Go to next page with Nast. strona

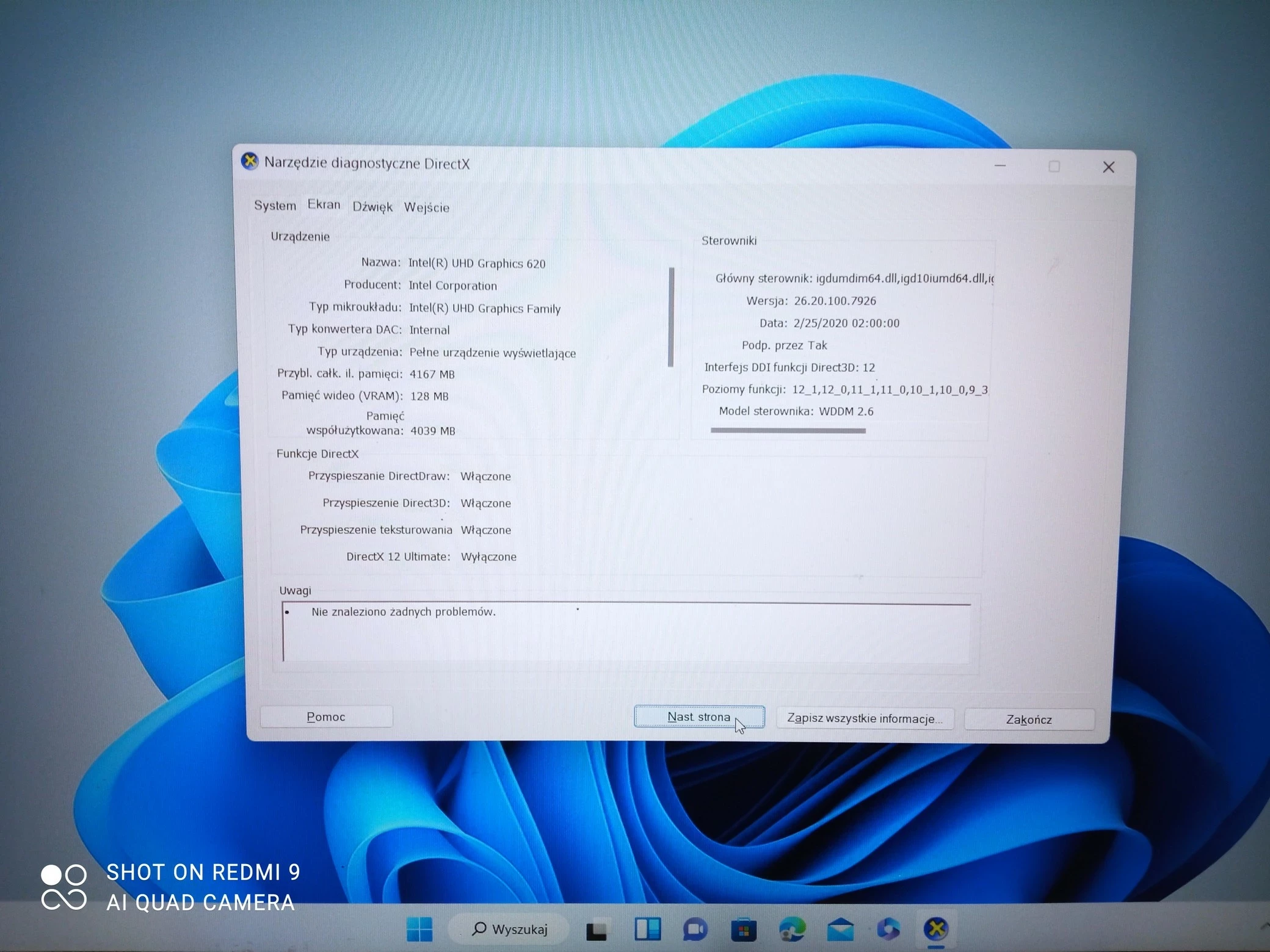point(699,716)
